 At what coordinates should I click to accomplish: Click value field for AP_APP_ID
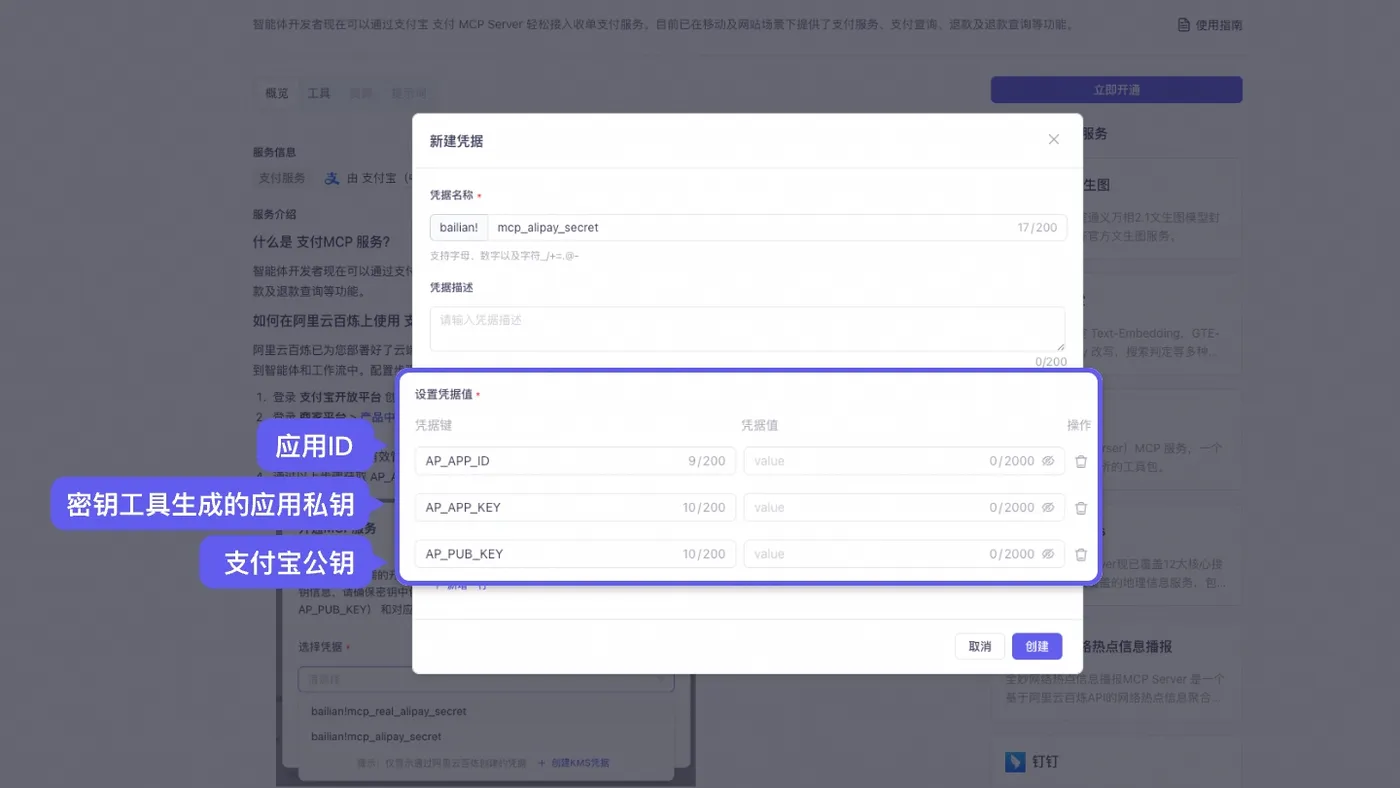pos(904,461)
